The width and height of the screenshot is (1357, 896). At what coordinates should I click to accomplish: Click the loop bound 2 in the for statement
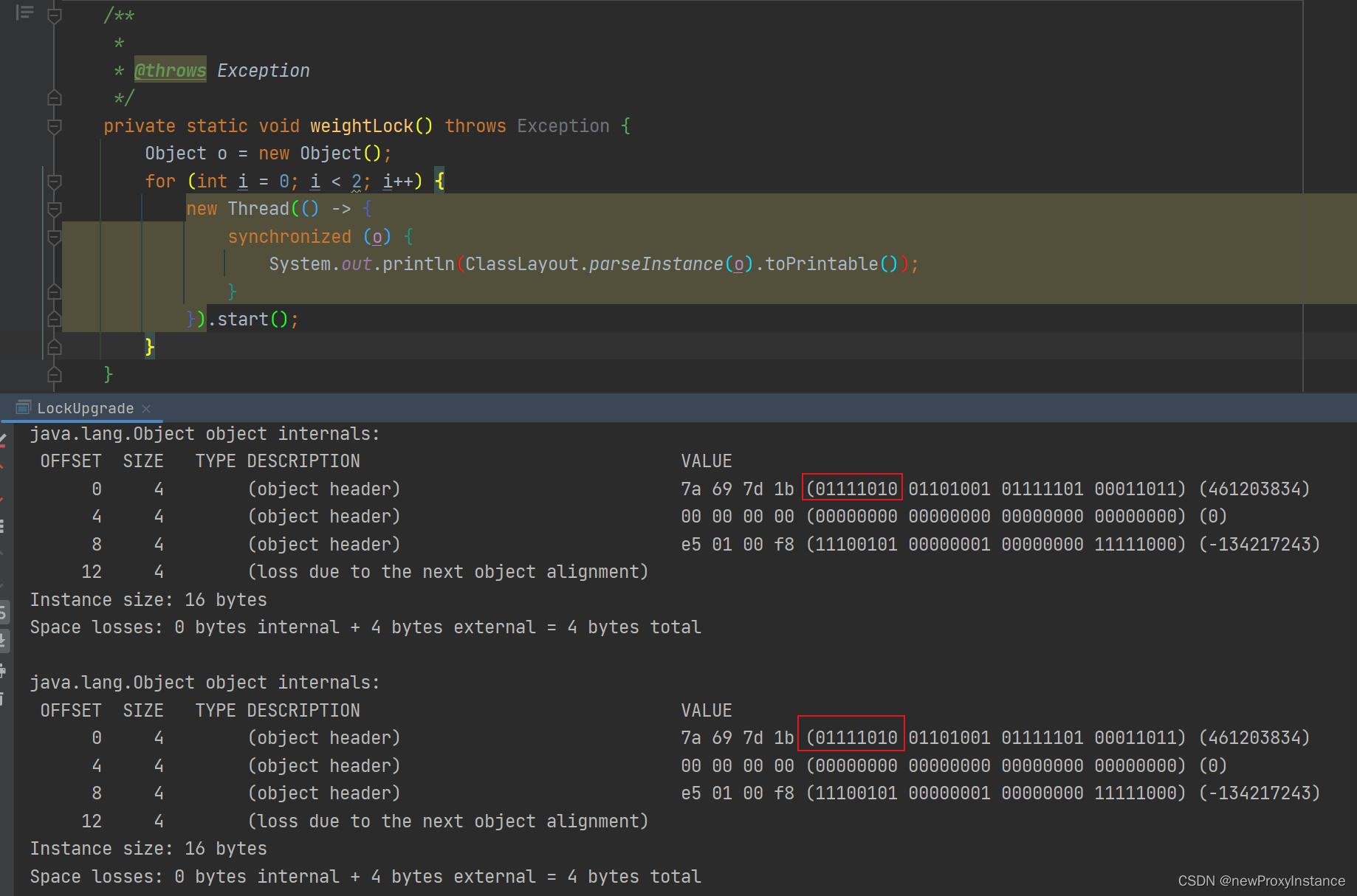(x=357, y=181)
